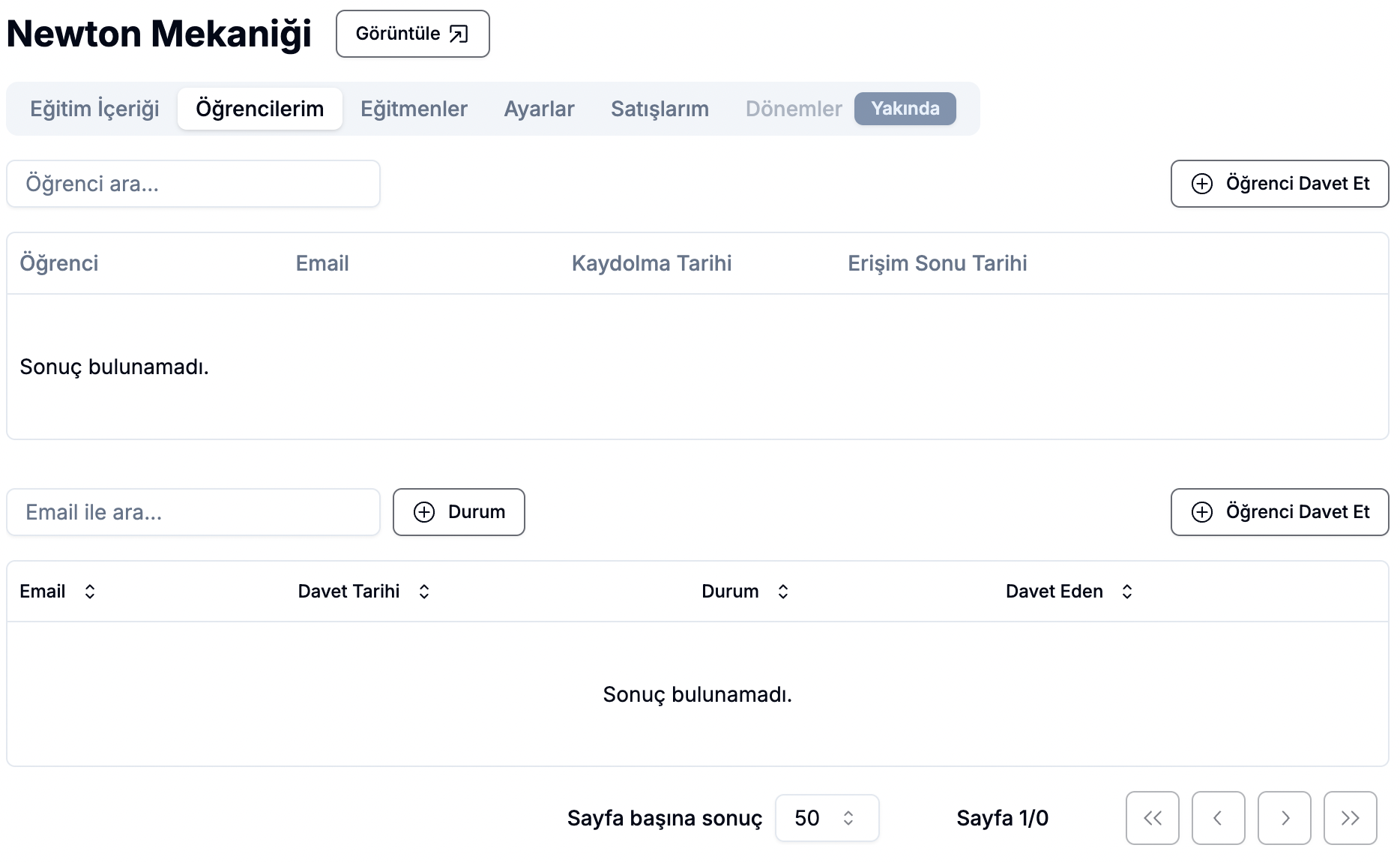Switch to the Eğitim İçeriği tab
1400x863 pixels.
[x=94, y=109]
